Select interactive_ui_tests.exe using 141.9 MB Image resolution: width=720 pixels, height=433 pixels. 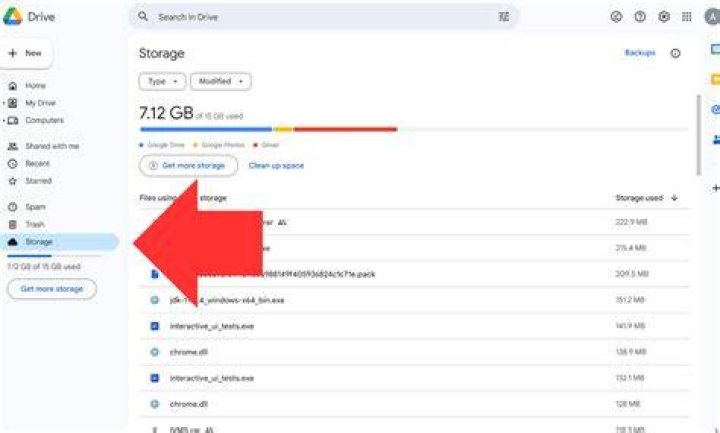[212, 326]
